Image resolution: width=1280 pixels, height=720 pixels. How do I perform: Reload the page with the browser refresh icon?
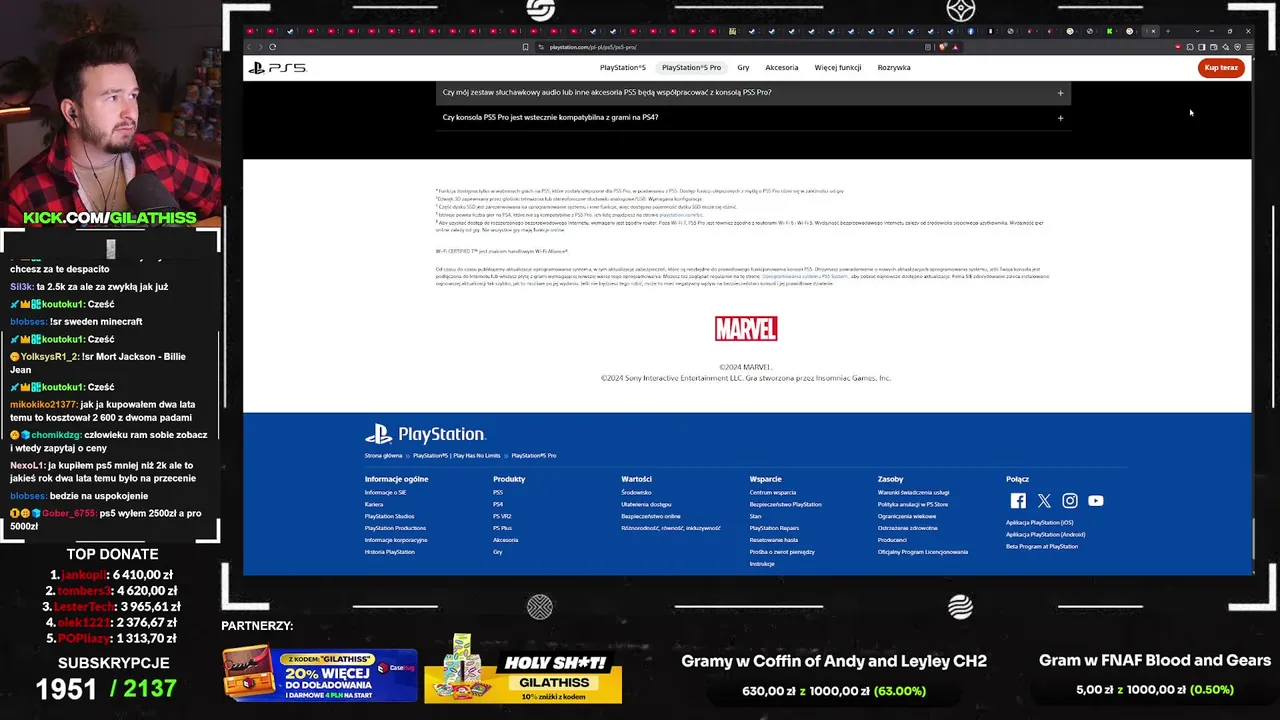click(272, 47)
